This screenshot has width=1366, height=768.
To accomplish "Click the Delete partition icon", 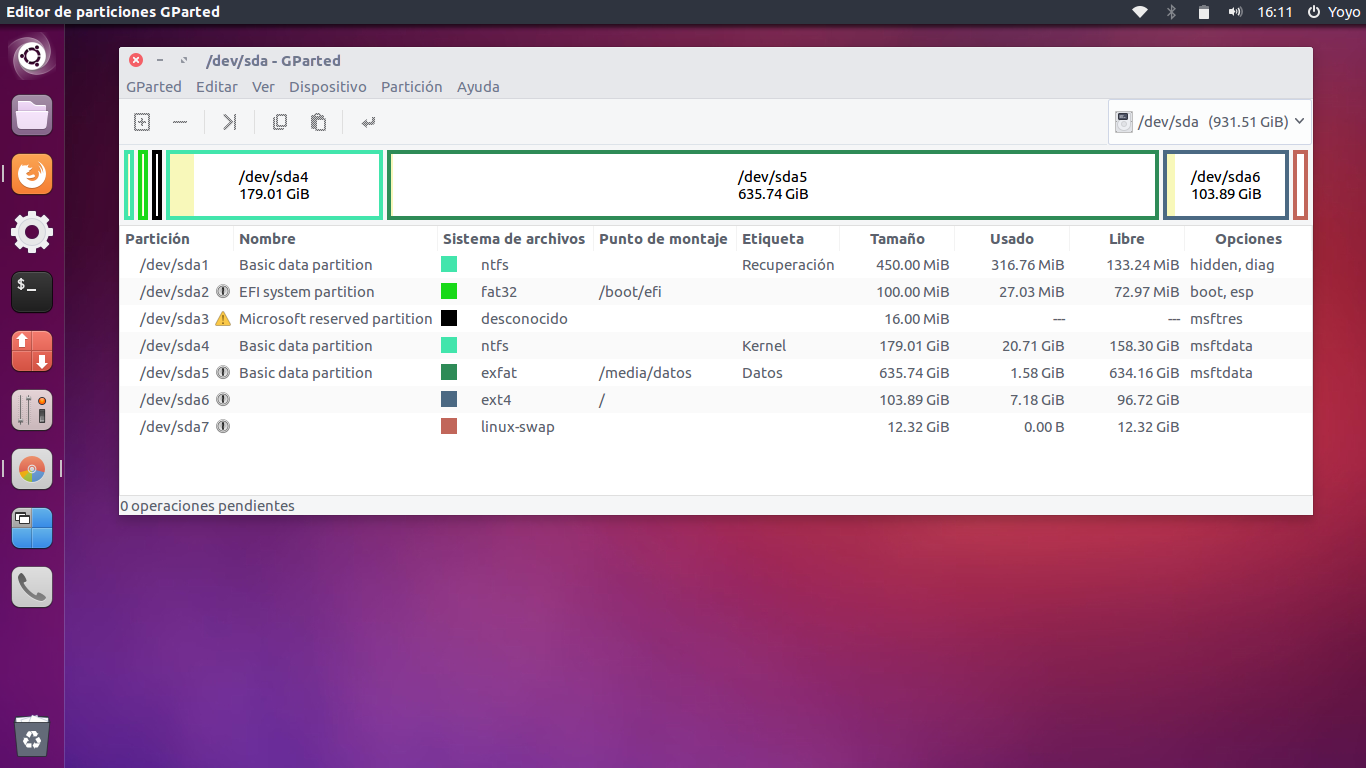I will pyautogui.click(x=180, y=122).
